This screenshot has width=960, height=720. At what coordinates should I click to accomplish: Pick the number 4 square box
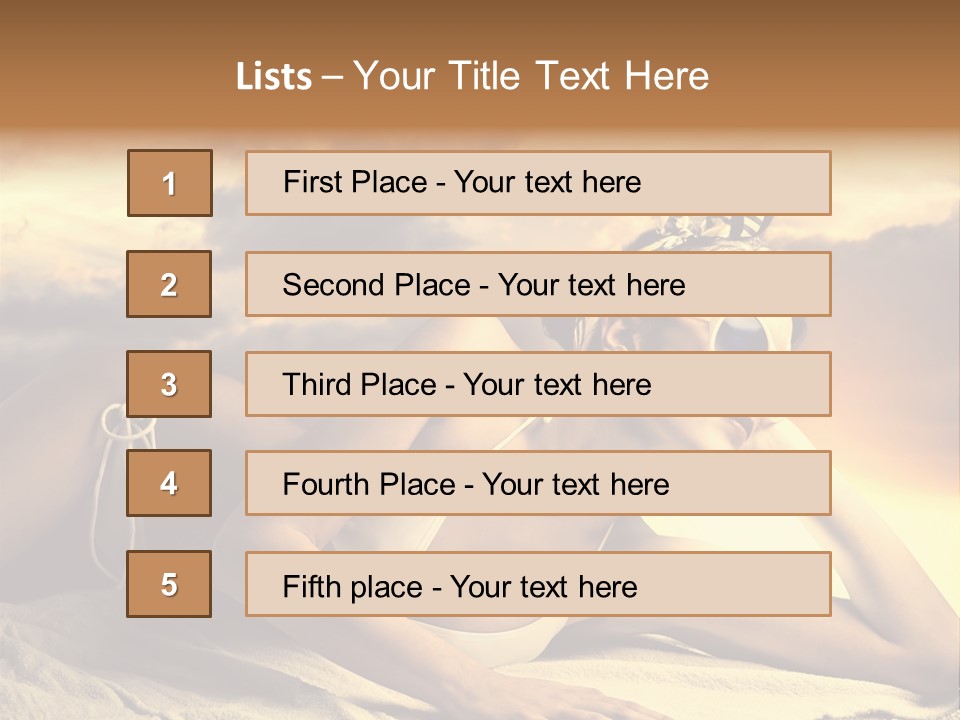169,483
